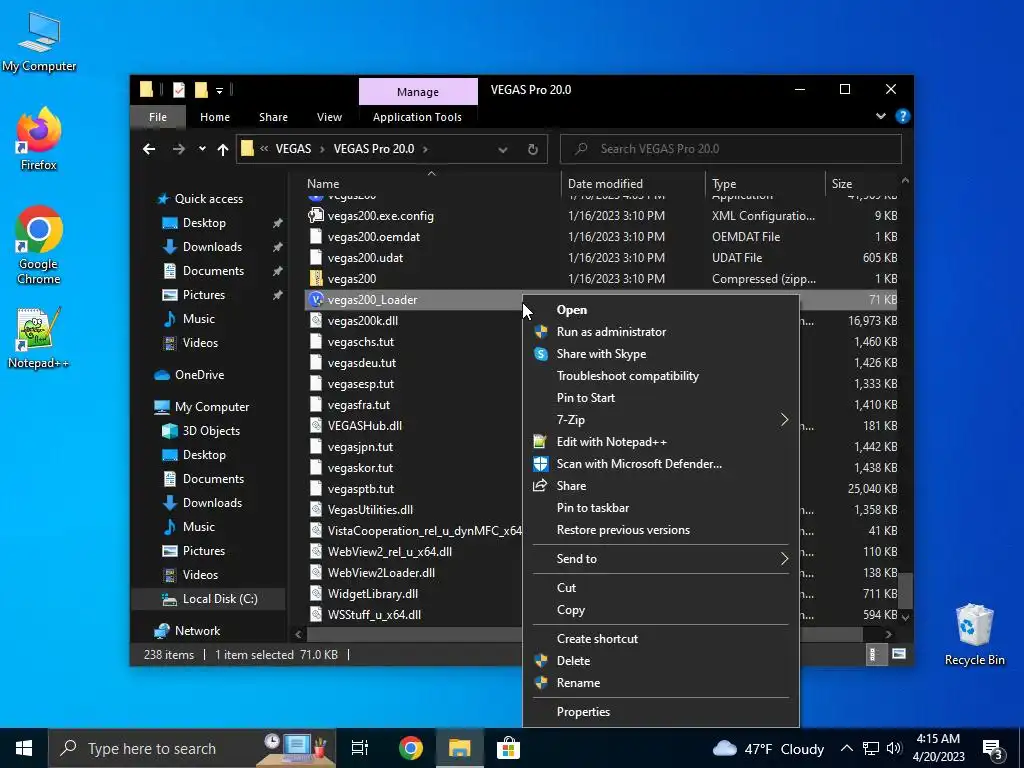1024x768 pixels.
Task: Switch to large icons view layout
Action: 899,654
